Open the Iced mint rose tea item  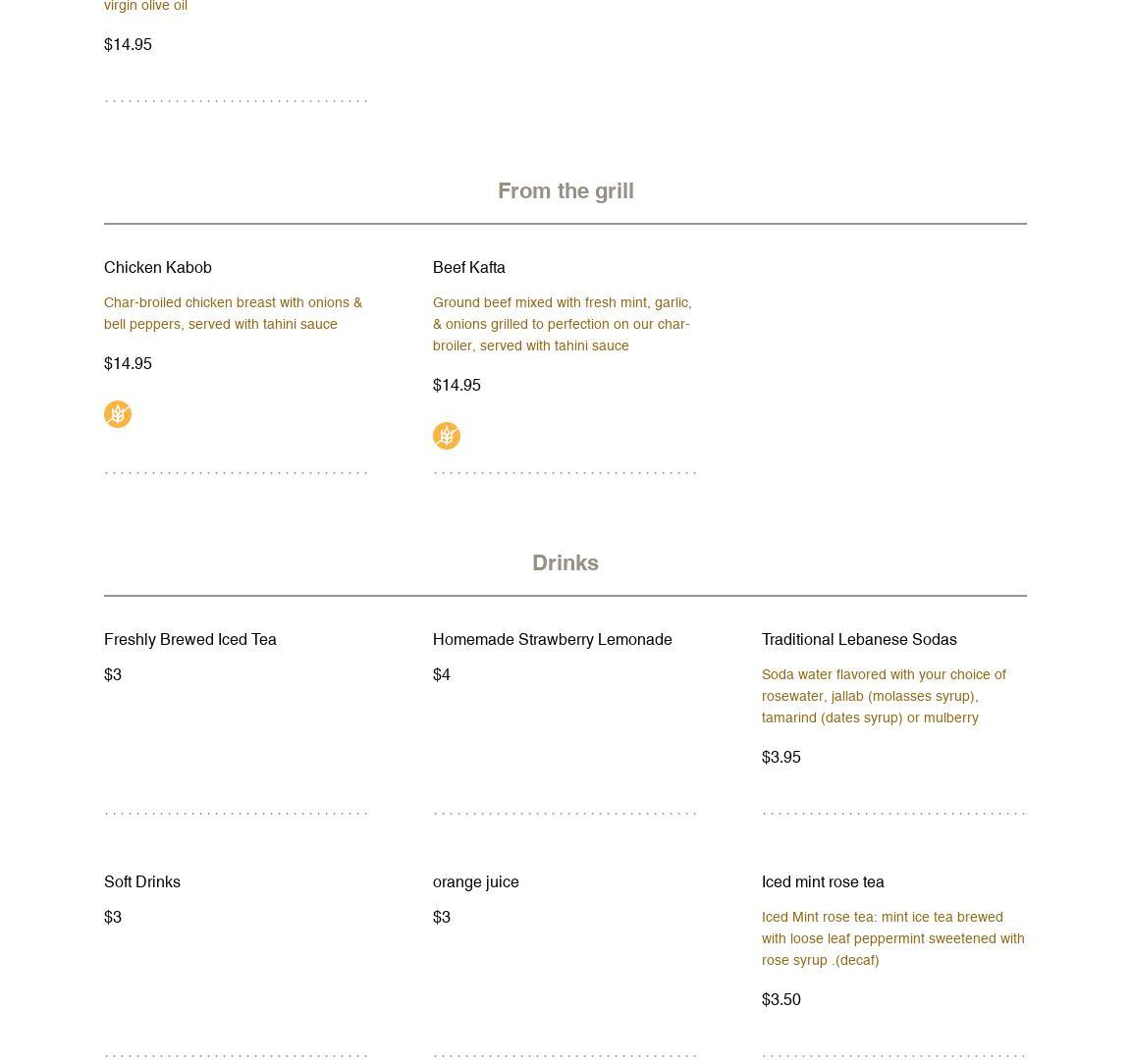[x=823, y=881]
